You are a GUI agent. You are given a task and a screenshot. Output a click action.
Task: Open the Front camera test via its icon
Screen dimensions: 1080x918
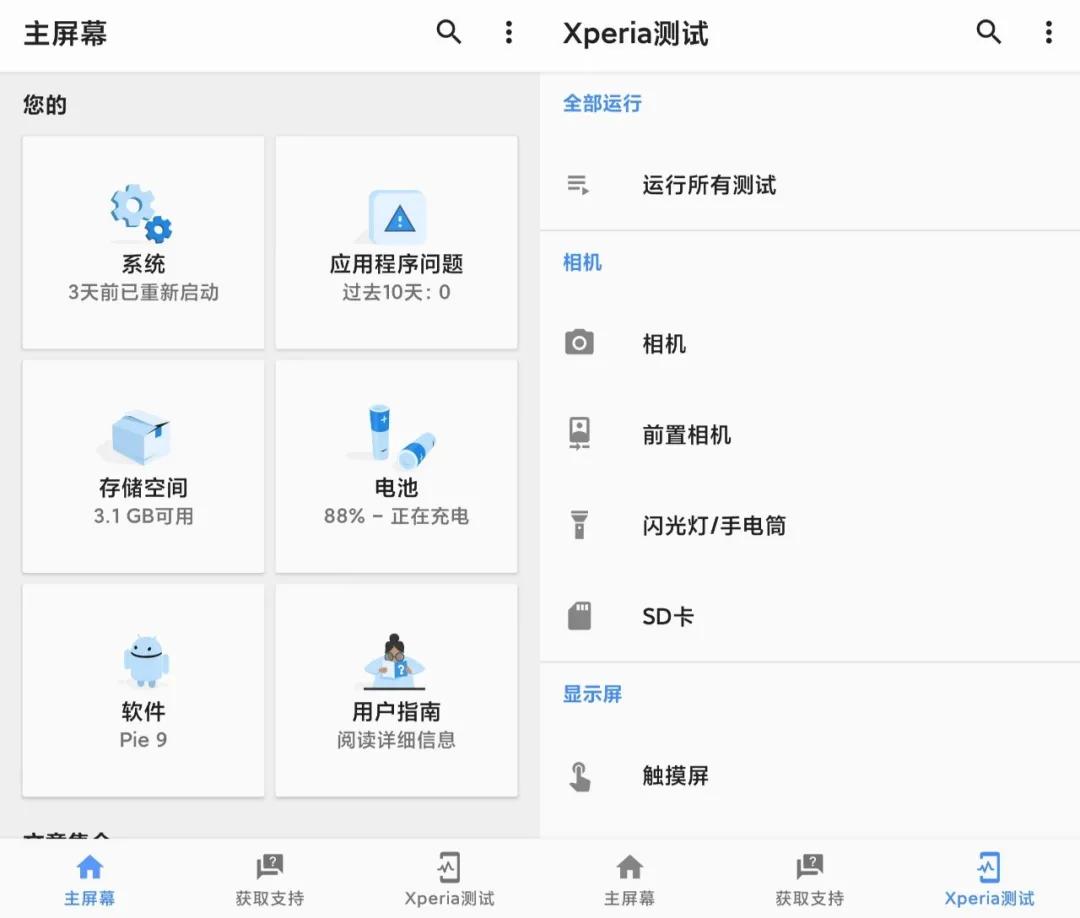click(580, 434)
